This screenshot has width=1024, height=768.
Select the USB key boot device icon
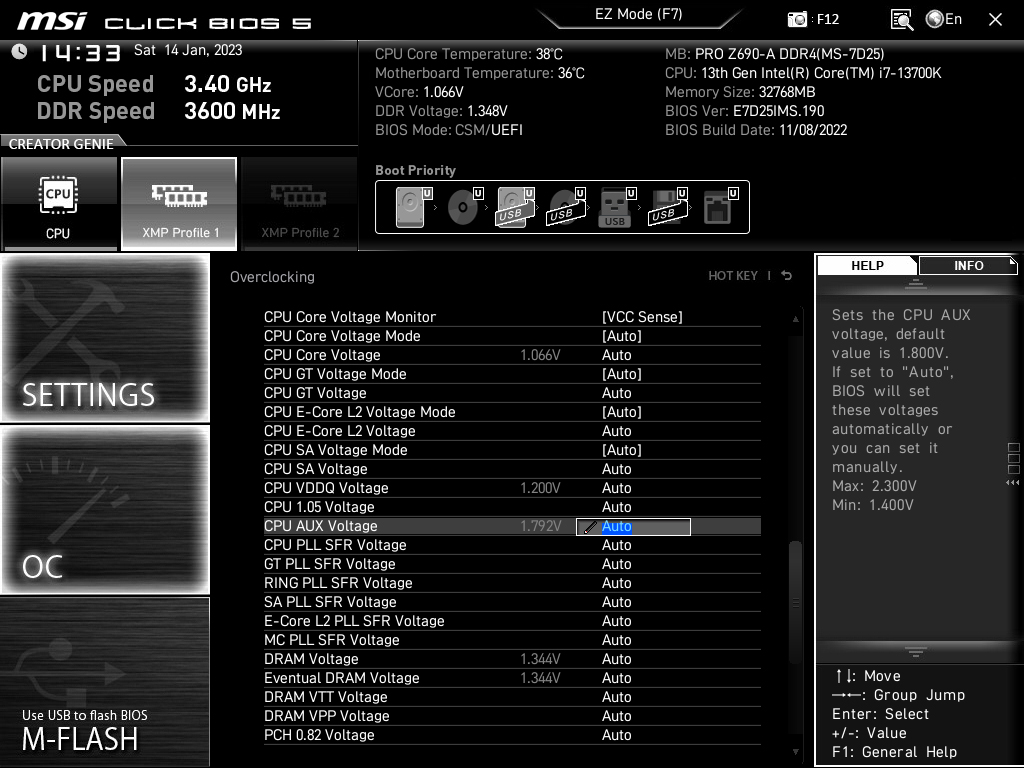click(x=616, y=207)
